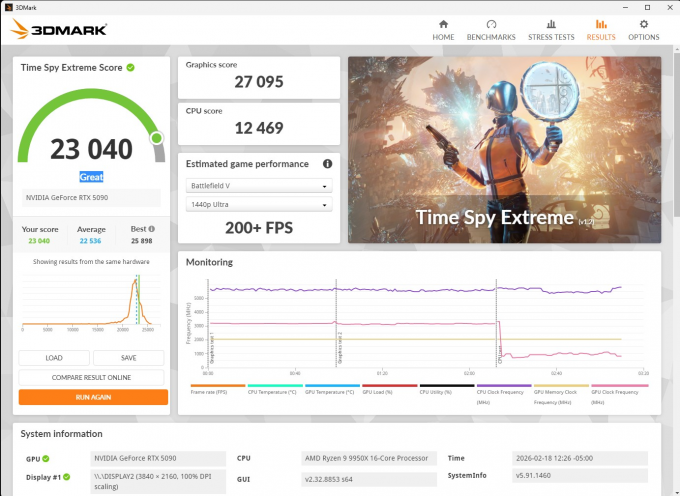Click the Time Spy Extreme banner image
Image resolution: width=680 pixels, height=496 pixels.
pos(504,150)
